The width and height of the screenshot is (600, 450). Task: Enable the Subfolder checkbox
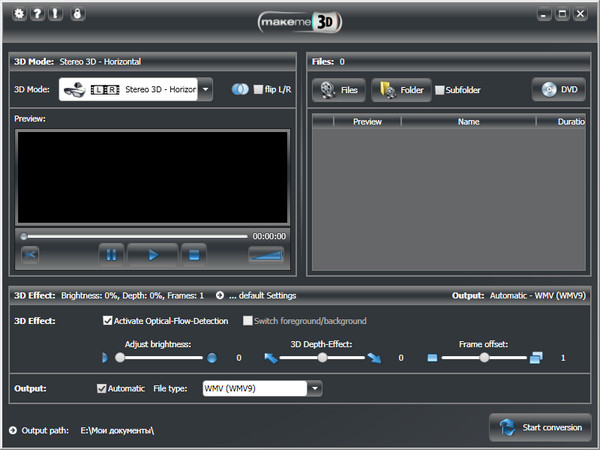click(x=440, y=90)
